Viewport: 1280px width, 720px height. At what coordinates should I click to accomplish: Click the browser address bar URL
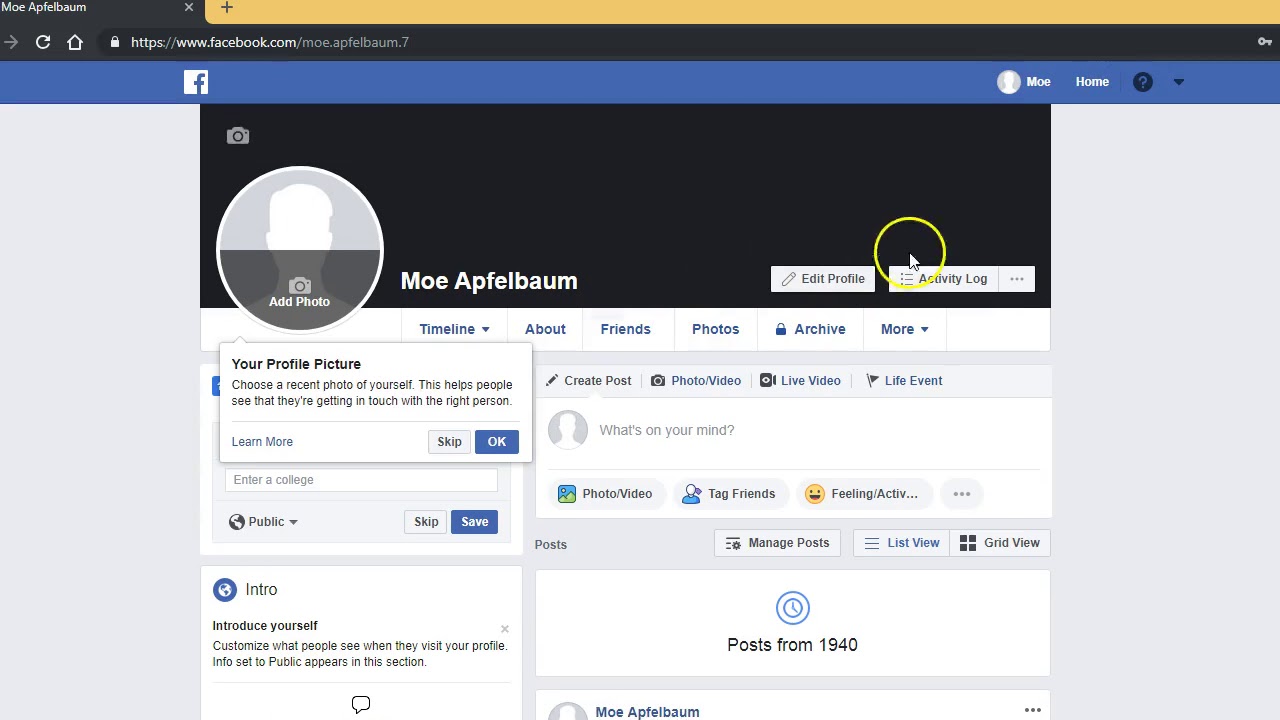pyautogui.click(x=270, y=42)
